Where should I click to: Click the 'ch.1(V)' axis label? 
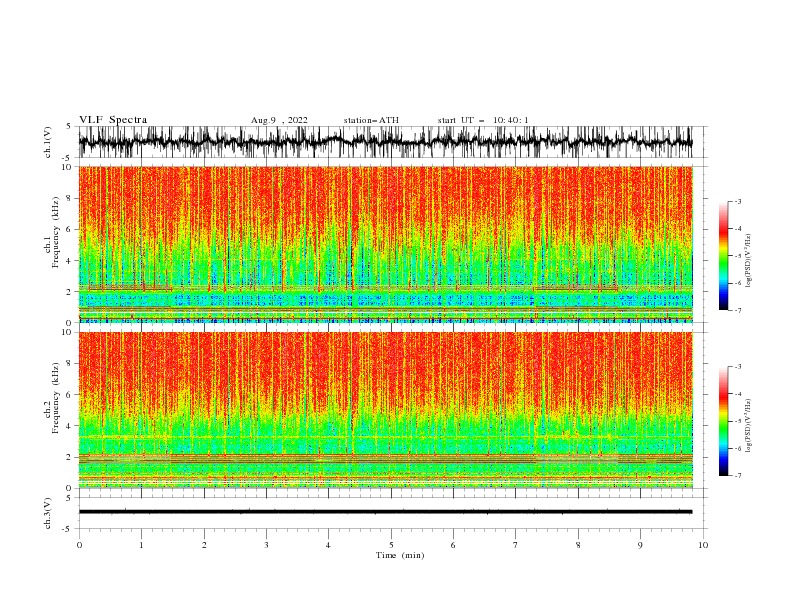click(48, 142)
